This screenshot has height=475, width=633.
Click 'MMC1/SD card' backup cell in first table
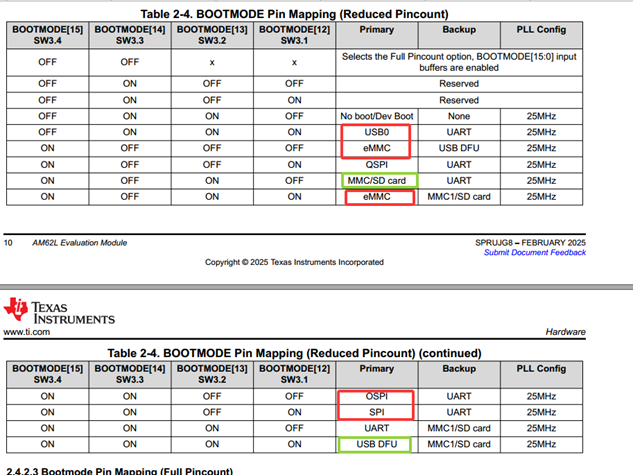tap(459, 197)
